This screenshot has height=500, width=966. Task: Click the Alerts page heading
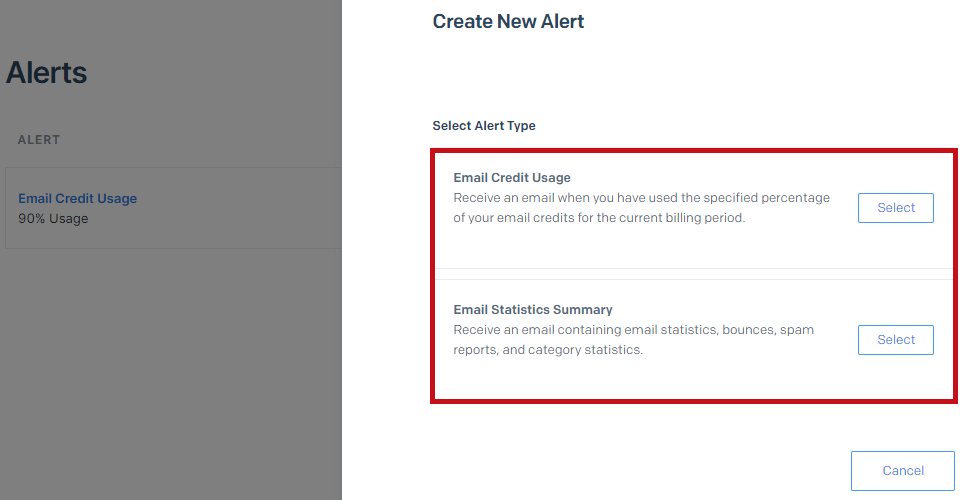pos(47,73)
